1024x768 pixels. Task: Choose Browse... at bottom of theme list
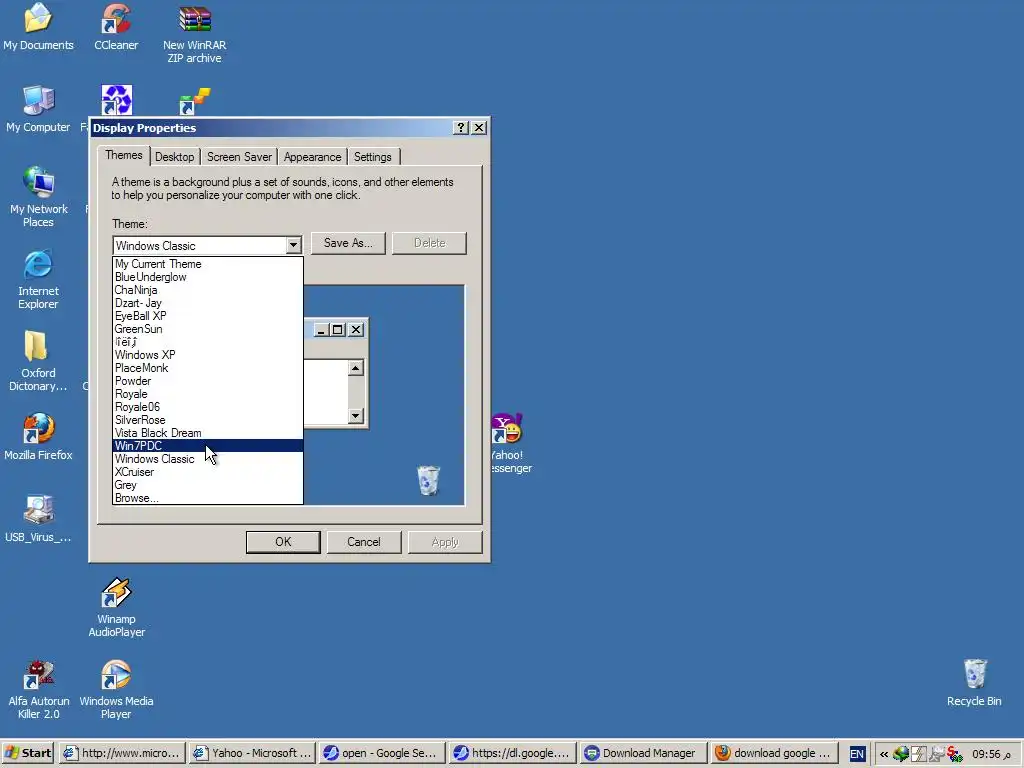208,498
